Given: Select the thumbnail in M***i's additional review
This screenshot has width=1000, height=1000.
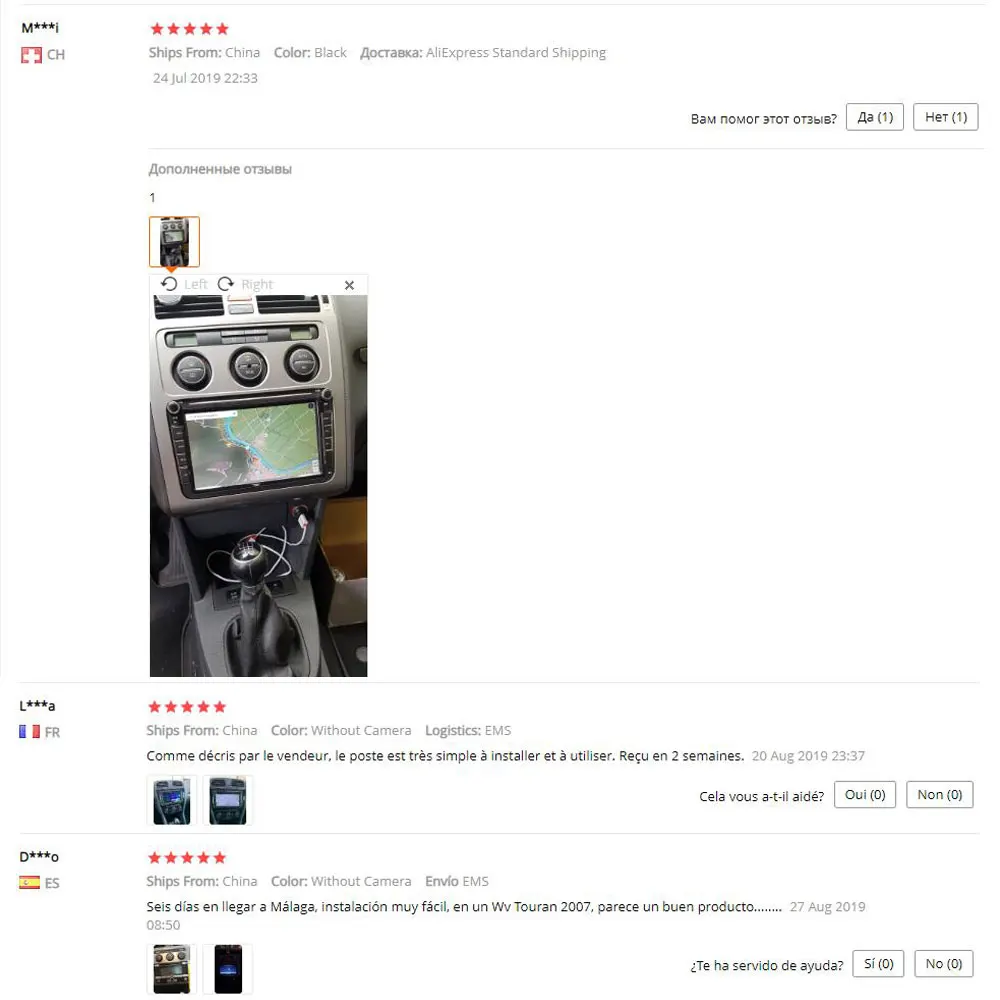Looking at the screenshot, I should (x=174, y=242).
